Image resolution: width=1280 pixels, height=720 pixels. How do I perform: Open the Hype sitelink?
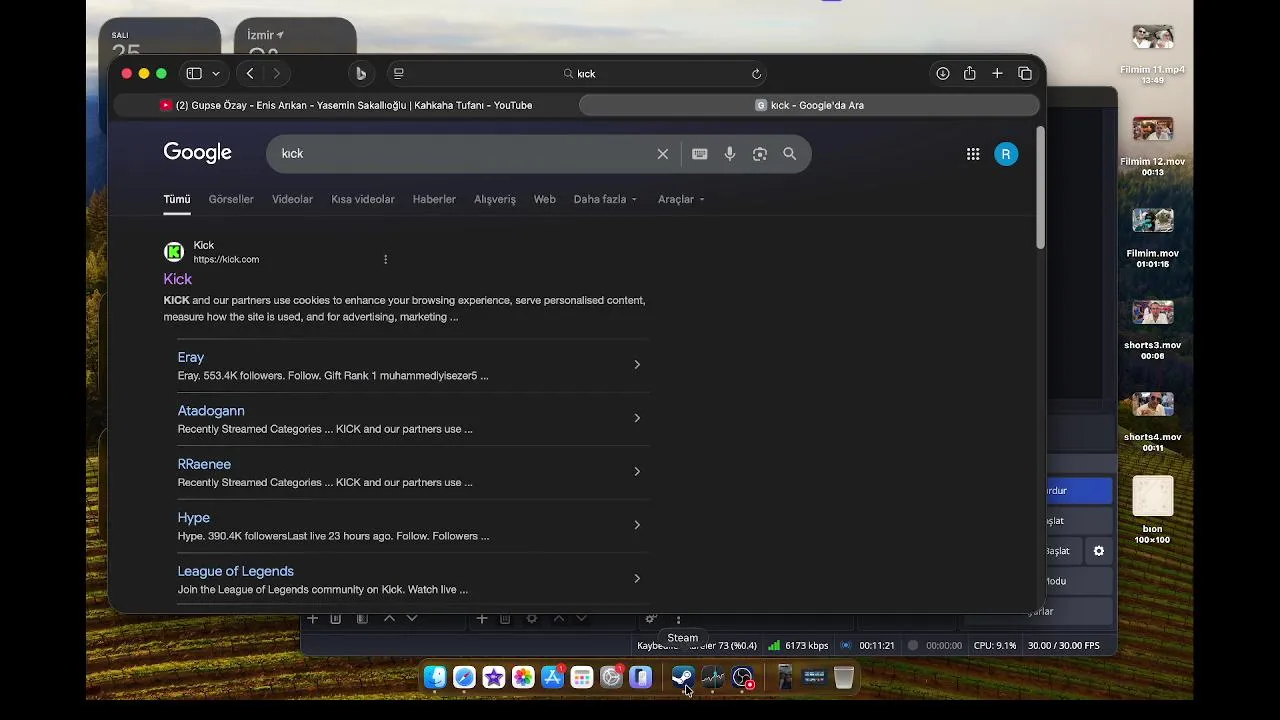(194, 518)
